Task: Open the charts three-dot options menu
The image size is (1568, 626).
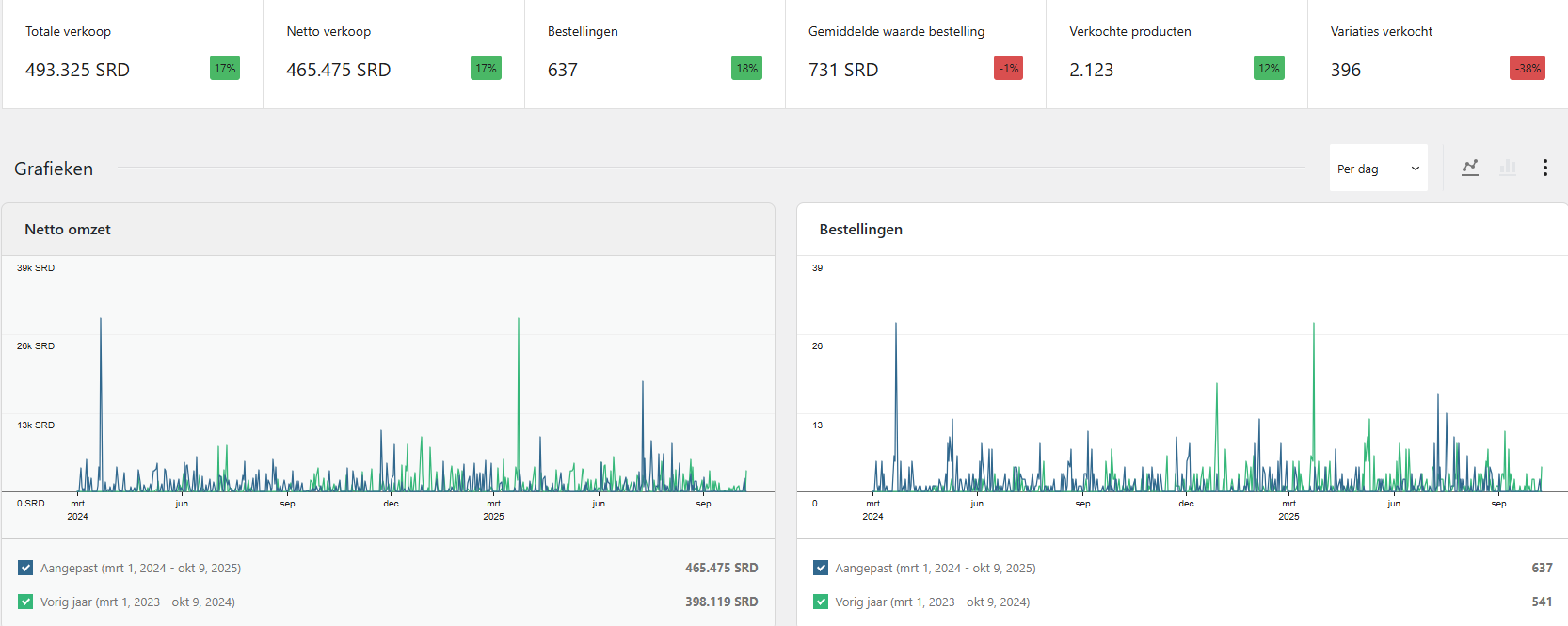Action: 1544,168
